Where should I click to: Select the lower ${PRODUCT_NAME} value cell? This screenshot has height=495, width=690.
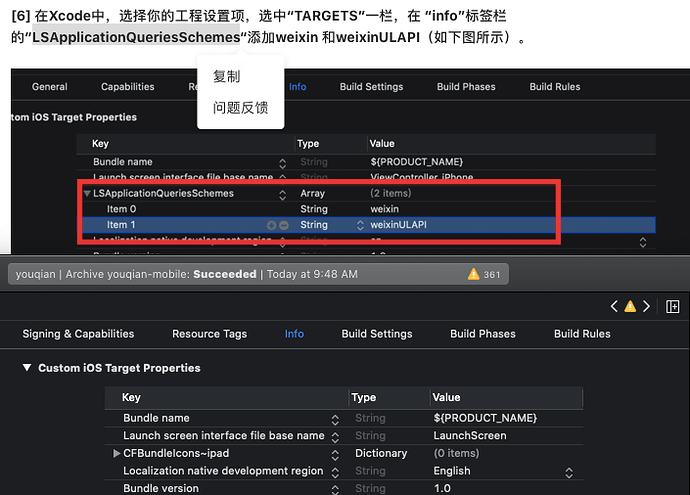point(485,418)
